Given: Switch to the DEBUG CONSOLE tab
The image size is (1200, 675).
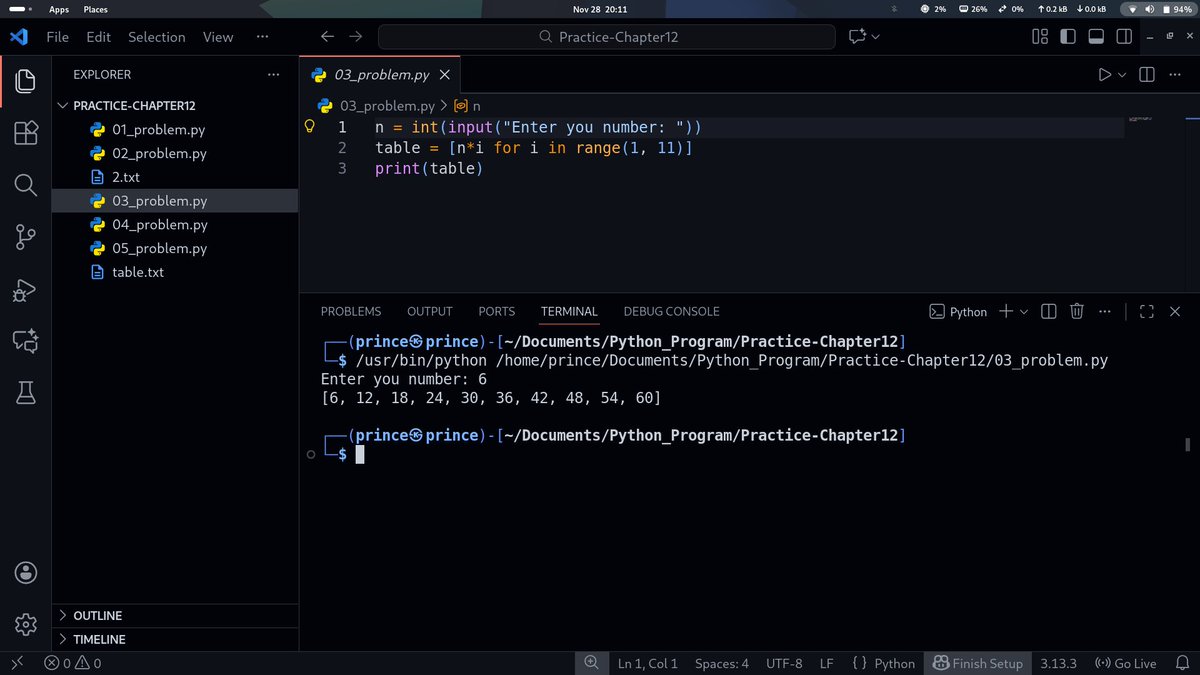Looking at the screenshot, I should [x=671, y=311].
